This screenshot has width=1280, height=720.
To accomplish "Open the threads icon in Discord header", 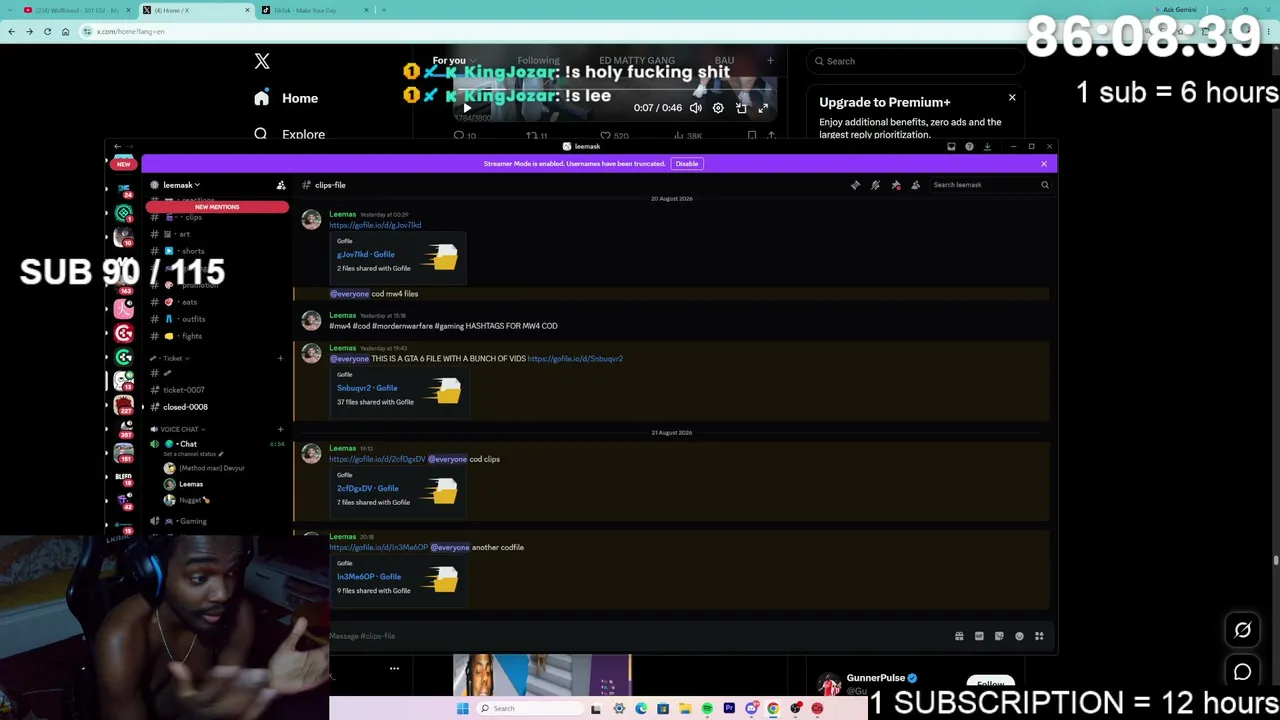I will coord(855,185).
